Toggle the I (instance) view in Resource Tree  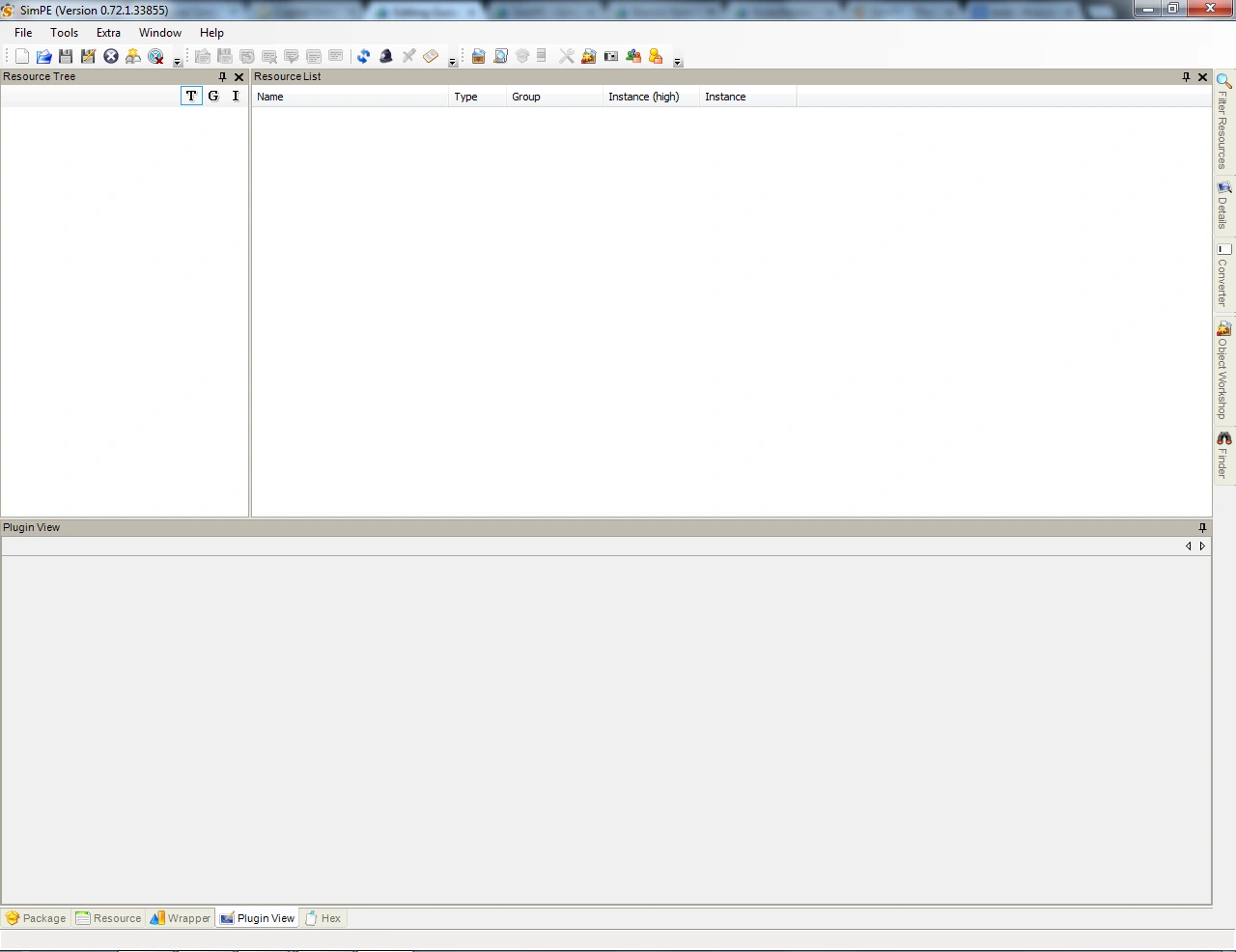pyautogui.click(x=236, y=96)
